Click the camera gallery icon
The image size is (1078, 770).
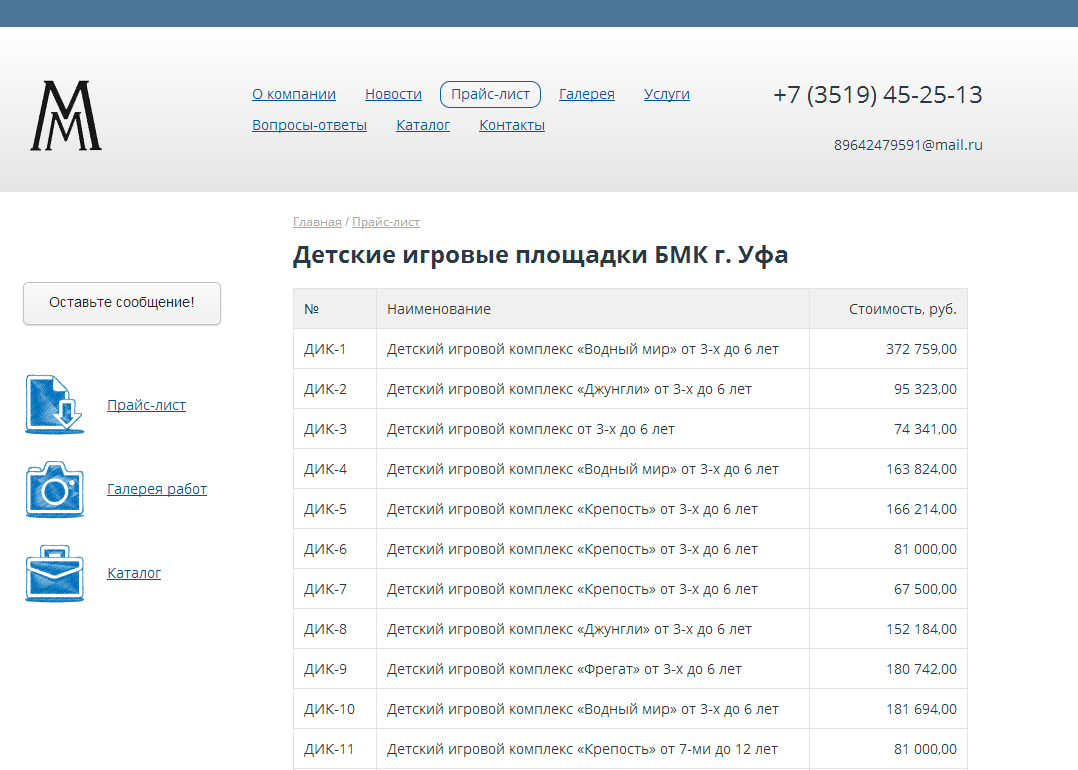pyautogui.click(x=54, y=489)
